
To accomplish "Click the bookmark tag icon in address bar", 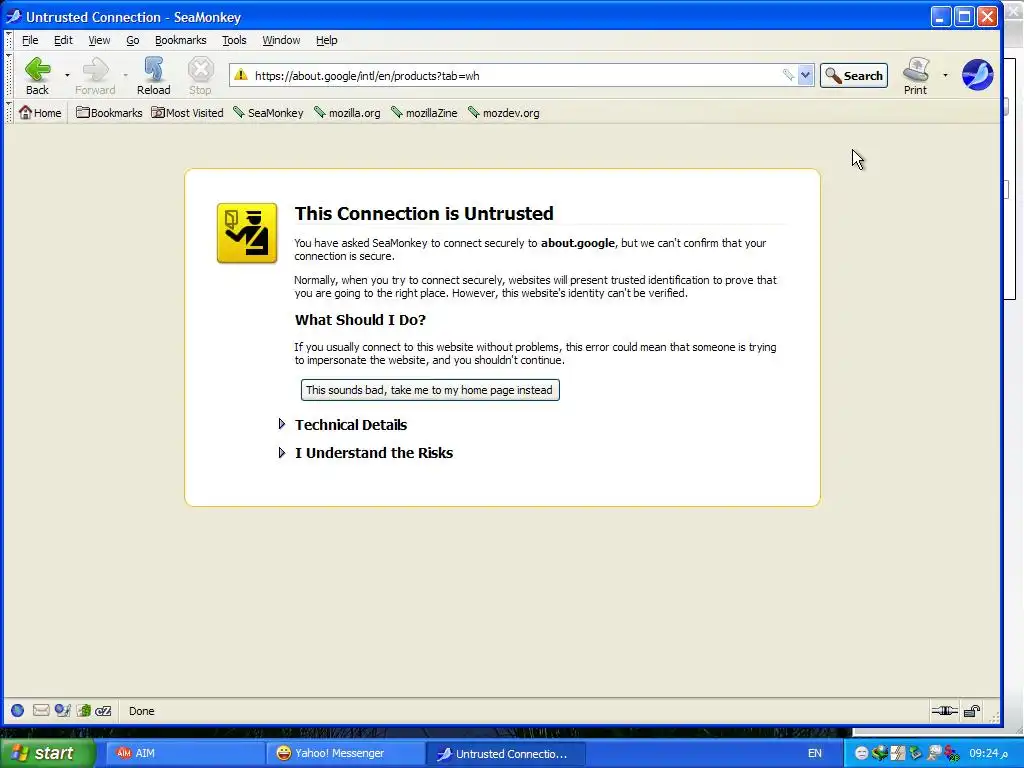I will click(788, 75).
